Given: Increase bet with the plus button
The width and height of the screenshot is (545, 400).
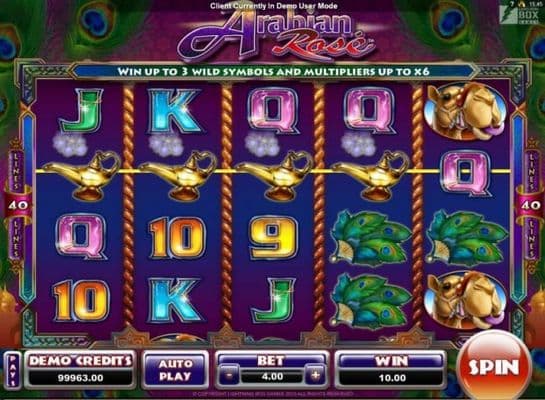Looking at the screenshot, I should 315,375.
